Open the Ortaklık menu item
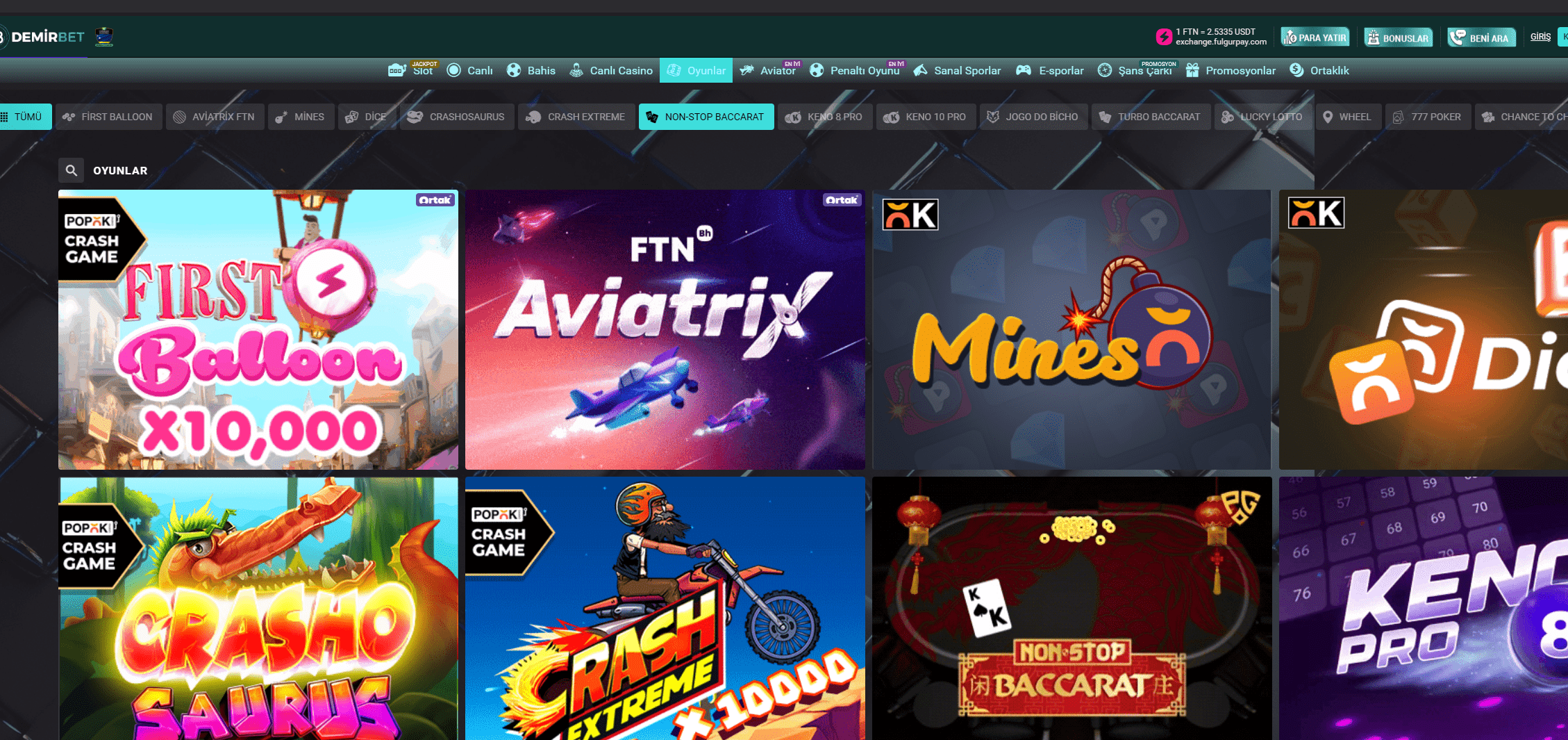The width and height of the screenshot is (1568, 740). pyautogui.click(x=1329, y=71)
